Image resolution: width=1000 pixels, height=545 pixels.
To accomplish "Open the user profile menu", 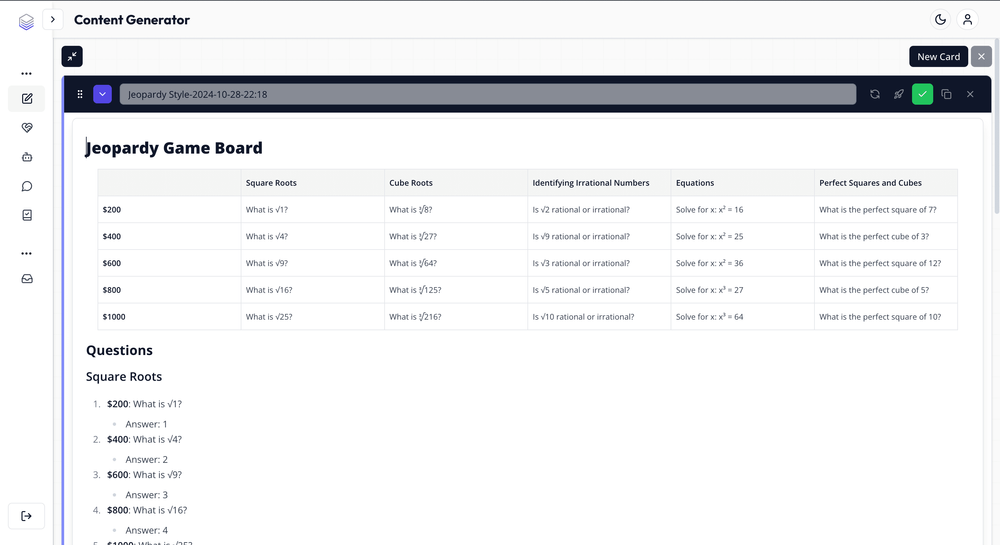I will pyautogui.click(x=967, y=19).
